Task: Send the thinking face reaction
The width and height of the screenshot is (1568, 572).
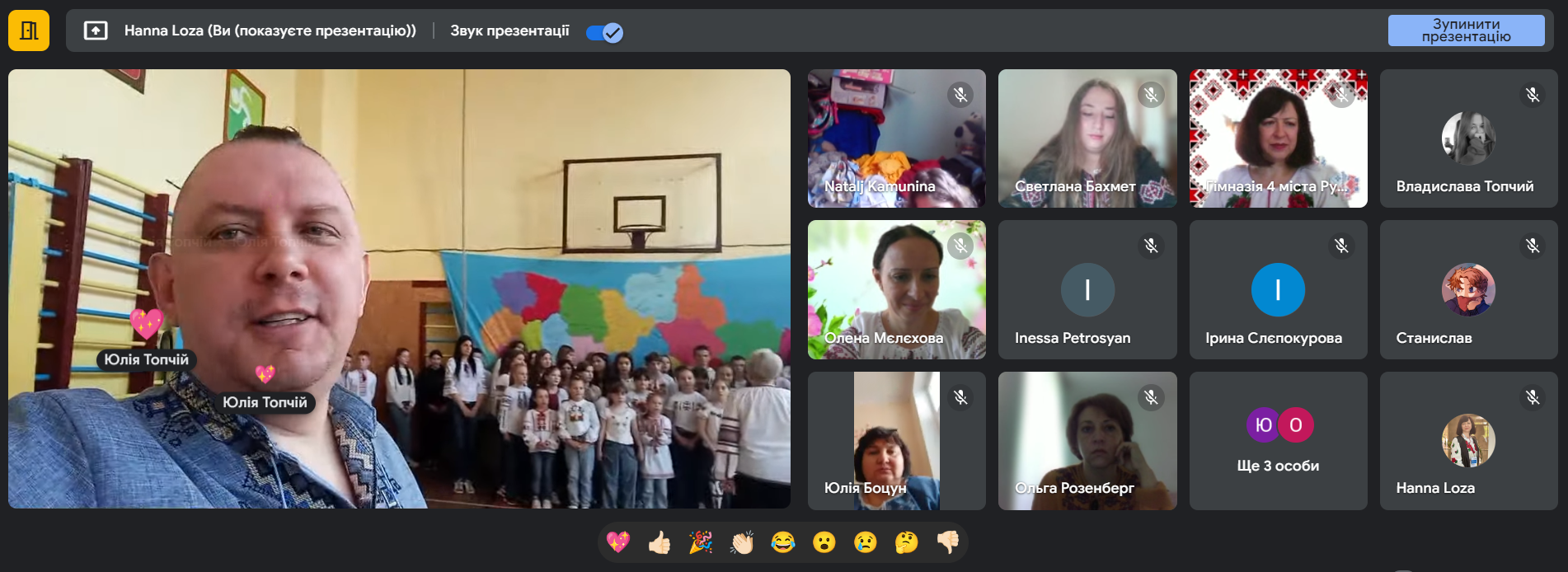Action: tap(906, 542)
